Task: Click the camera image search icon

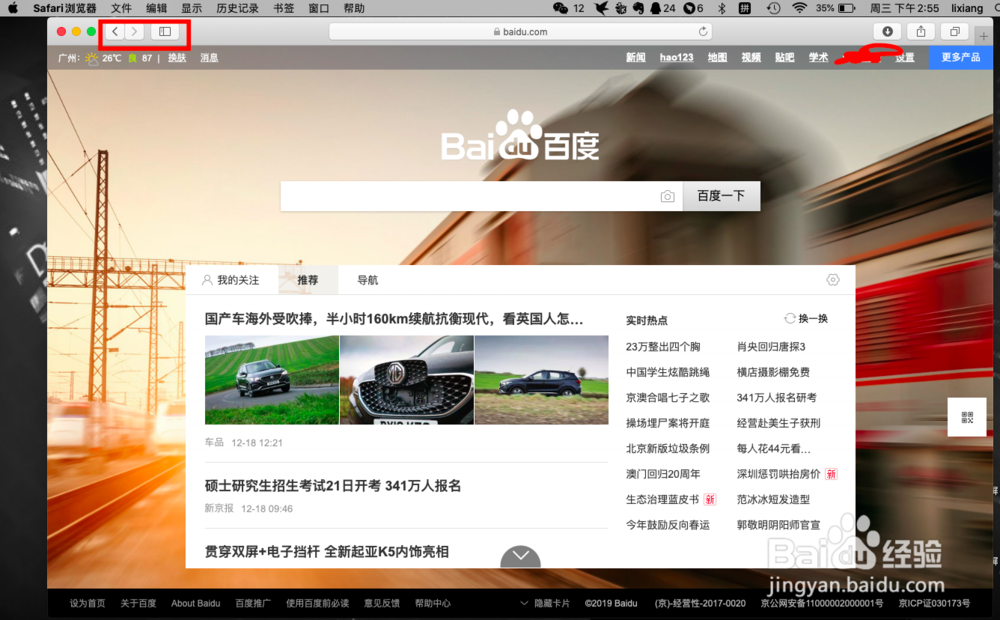Action: click(667, 196)
